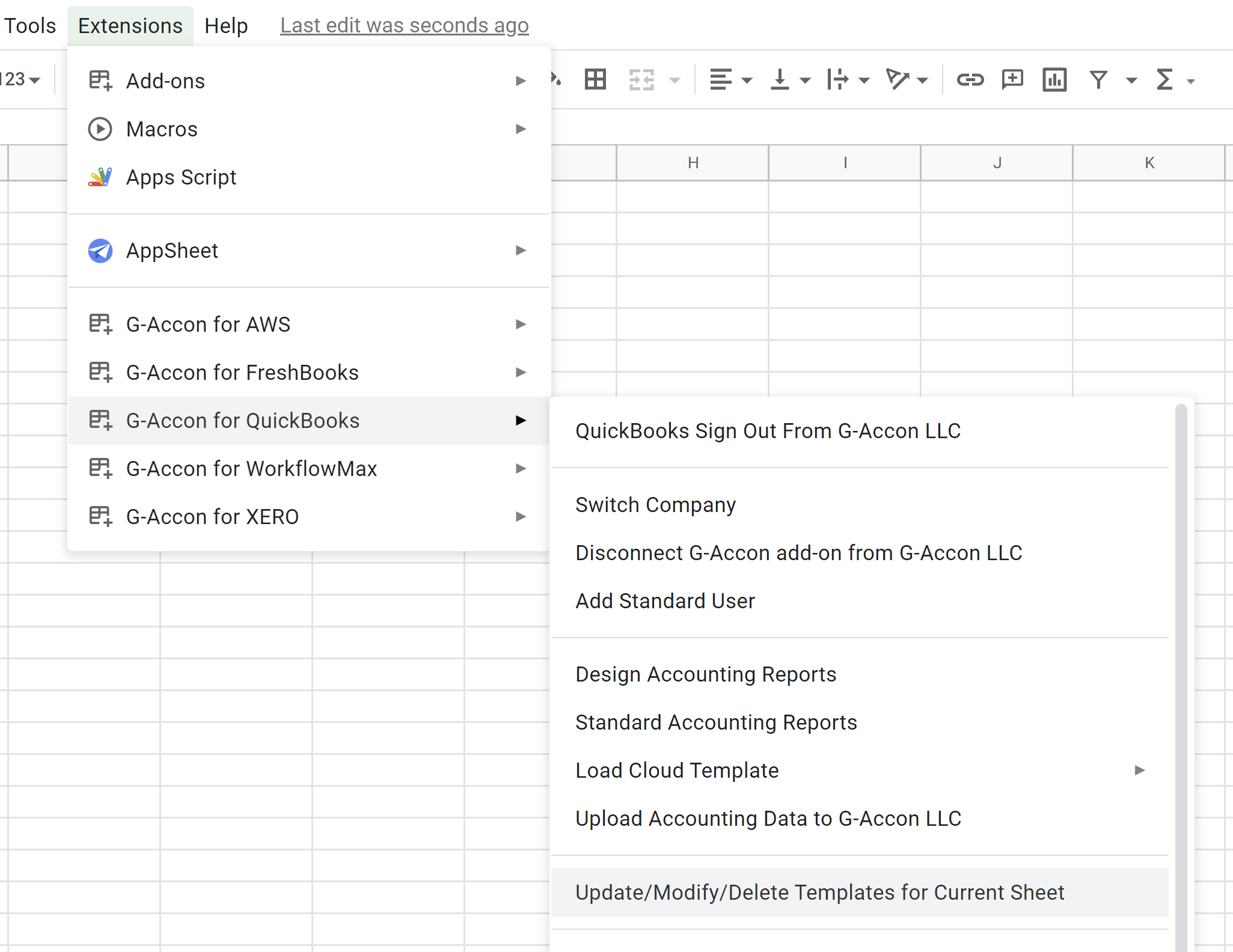This screenshot has width=1233, height=952.
Task: Expand the Macros submenu arrow
Action: pos(521,129)
